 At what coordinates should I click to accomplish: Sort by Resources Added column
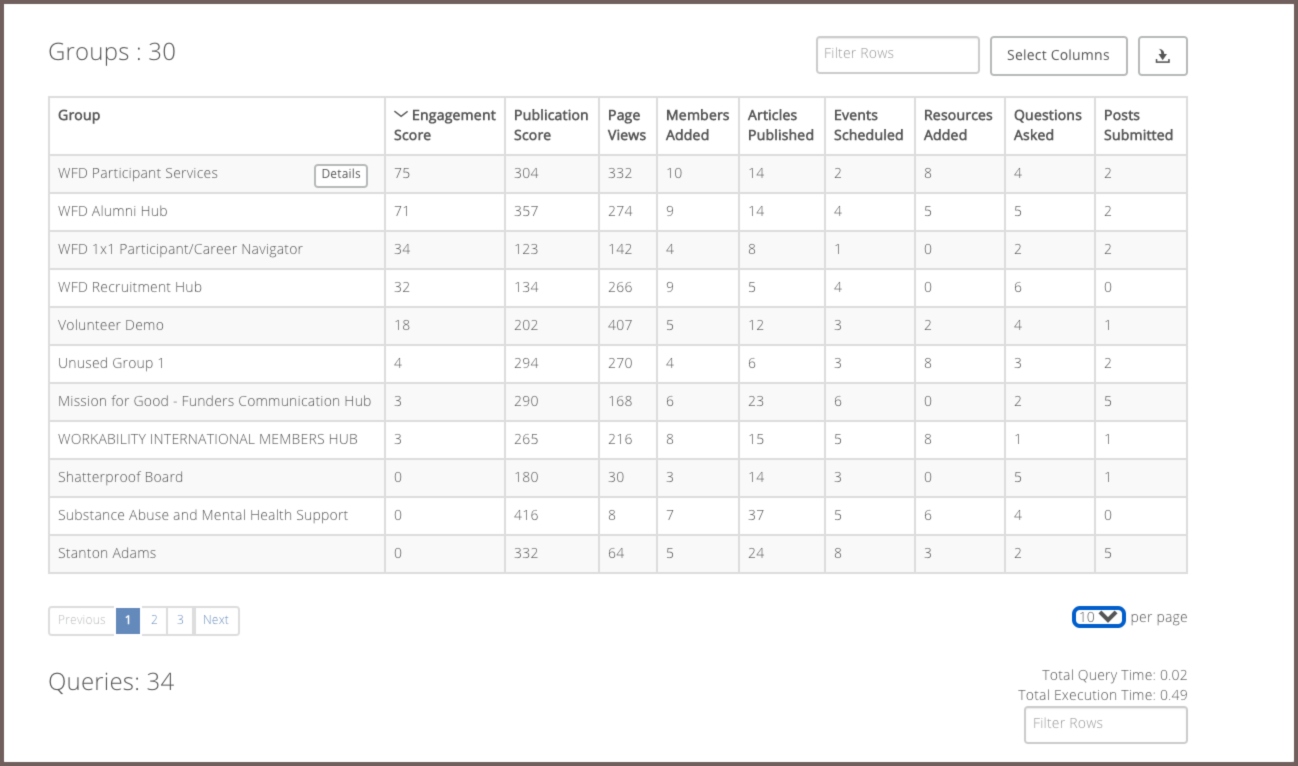959,126
